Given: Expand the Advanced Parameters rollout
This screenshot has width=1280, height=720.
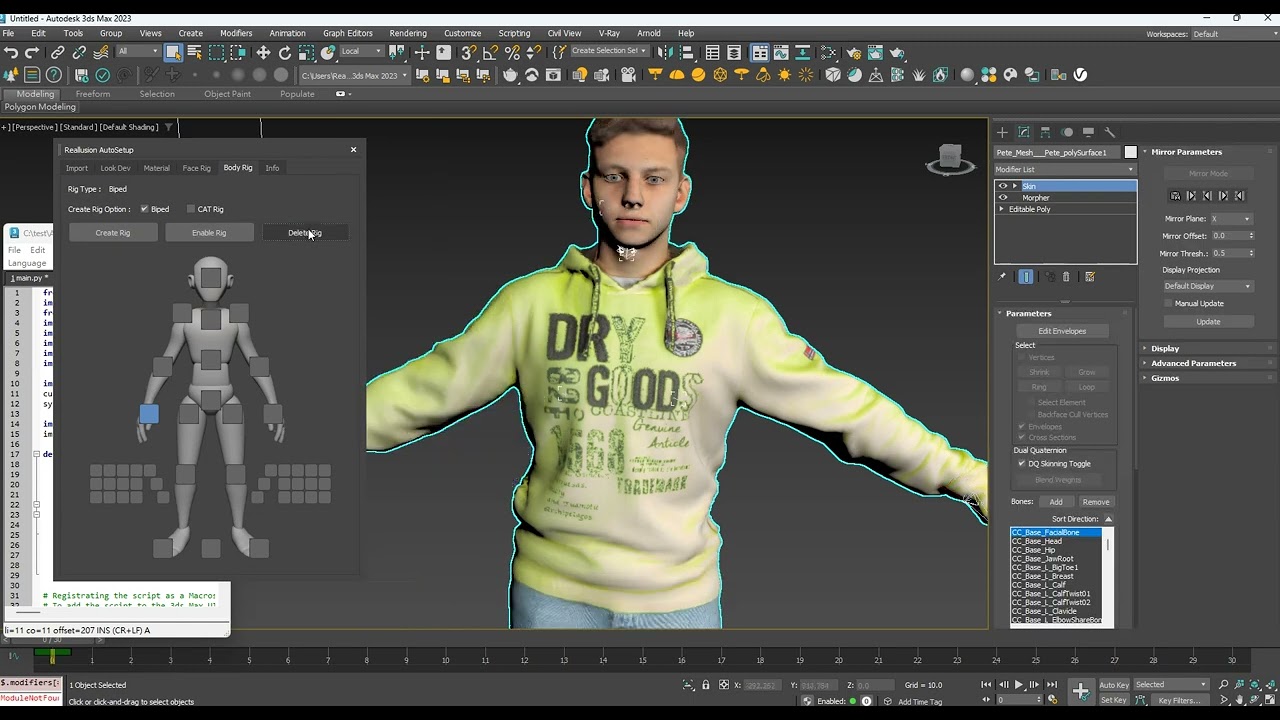Looking at the screenshot, I should (1192, 363).
